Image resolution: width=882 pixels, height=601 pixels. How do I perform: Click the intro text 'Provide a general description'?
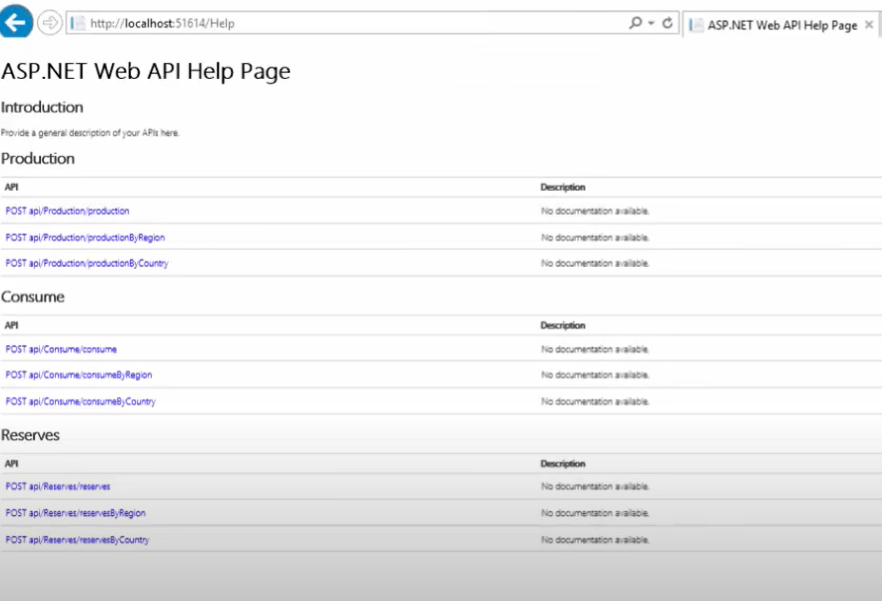pos(89,133)
